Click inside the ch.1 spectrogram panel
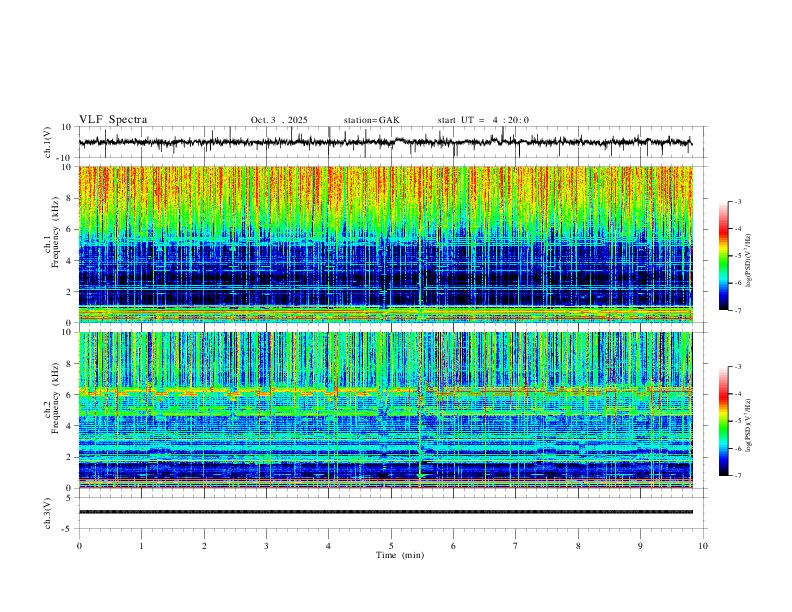792x612 pixels. coord(385,244)
